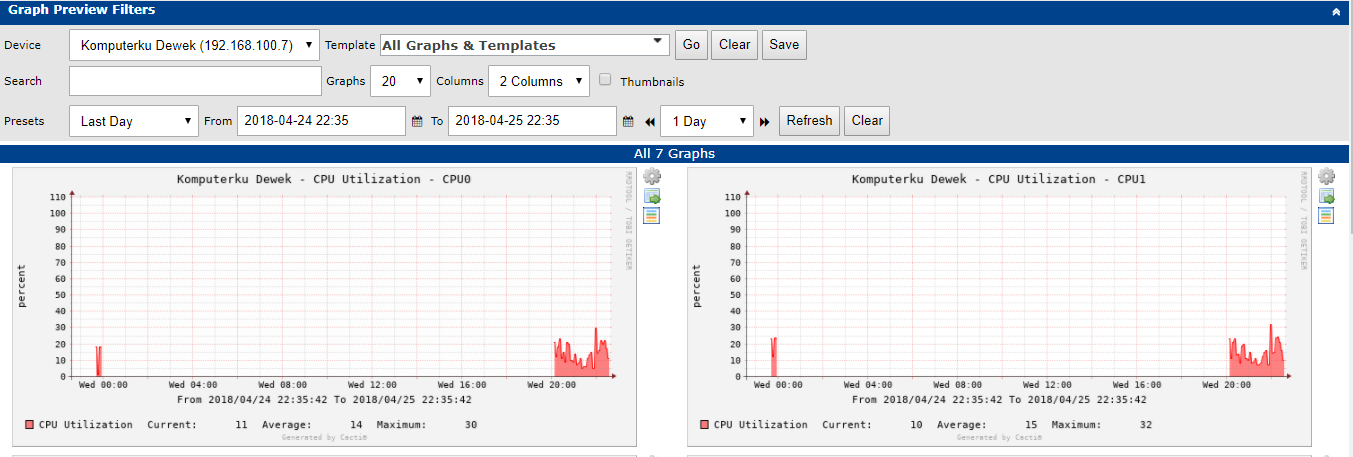Screen dimensions: 1353x457
Task: Shift the time span forward
Action: pos(764,122)
